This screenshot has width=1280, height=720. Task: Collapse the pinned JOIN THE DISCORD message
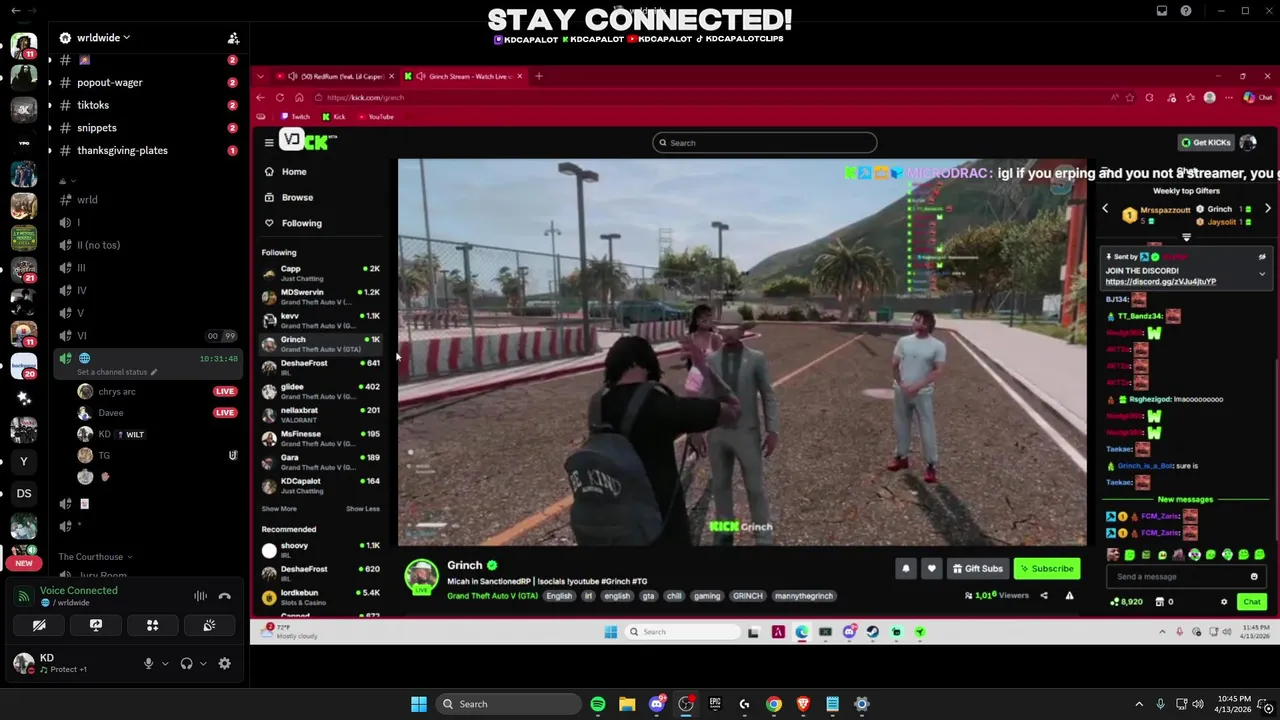tap(1262, 274)
